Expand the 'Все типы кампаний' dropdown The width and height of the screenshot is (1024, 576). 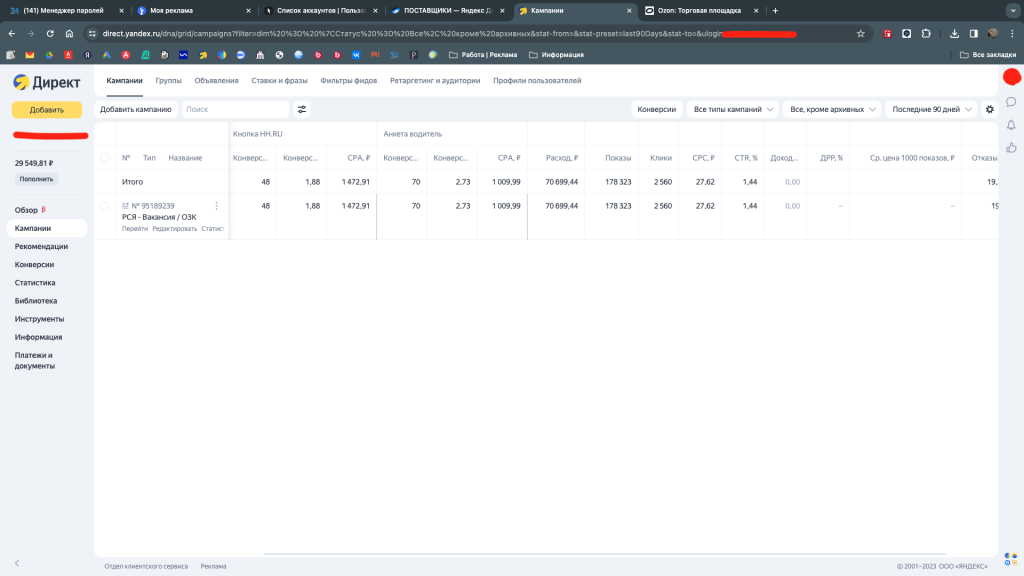(x=734, y=109)
